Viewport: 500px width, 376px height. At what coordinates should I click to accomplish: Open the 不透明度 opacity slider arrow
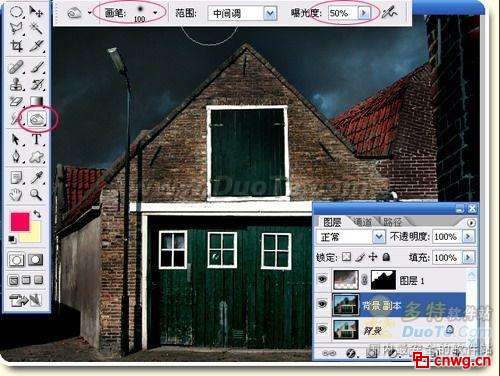(468, 237)
